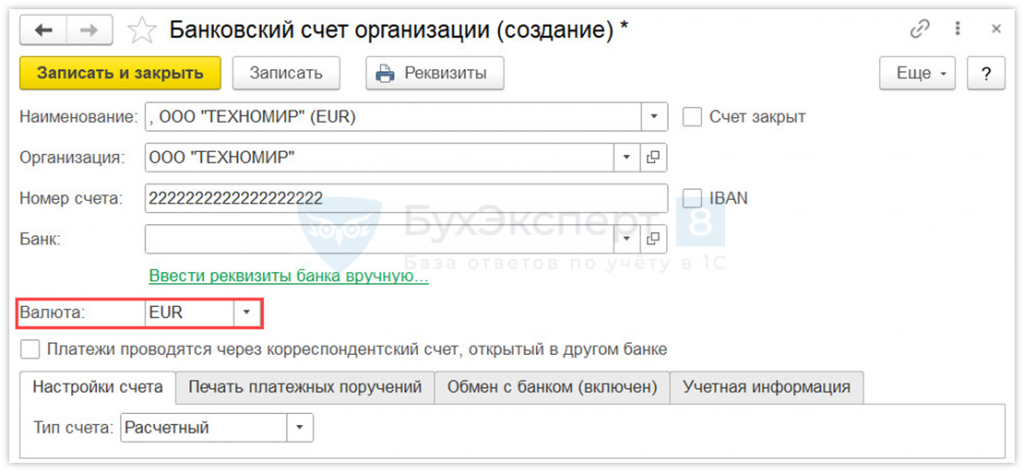Image resolution: width=1024 pixels, height=472 pixels.
Task: Click the empty Банк input field
Action: tap(380, 239)
